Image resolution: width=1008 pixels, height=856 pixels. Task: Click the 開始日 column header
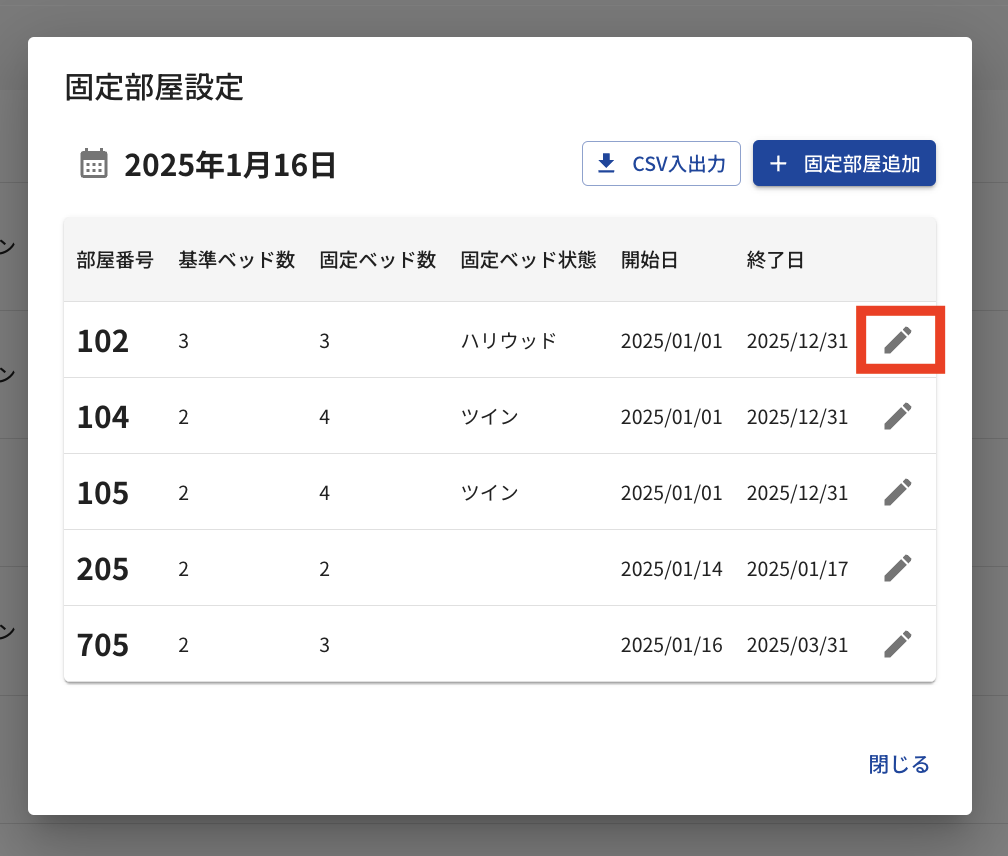[x=649, y=260]
